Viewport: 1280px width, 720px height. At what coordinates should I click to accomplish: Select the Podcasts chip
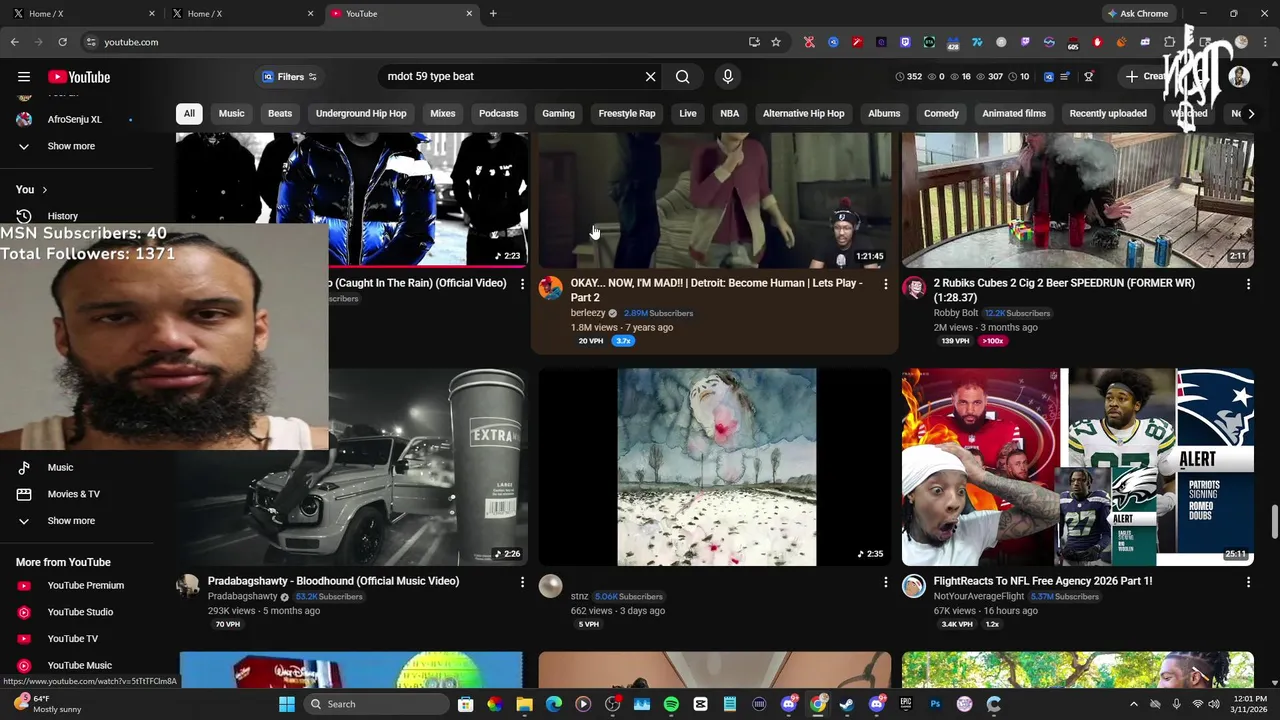point(498,113)
